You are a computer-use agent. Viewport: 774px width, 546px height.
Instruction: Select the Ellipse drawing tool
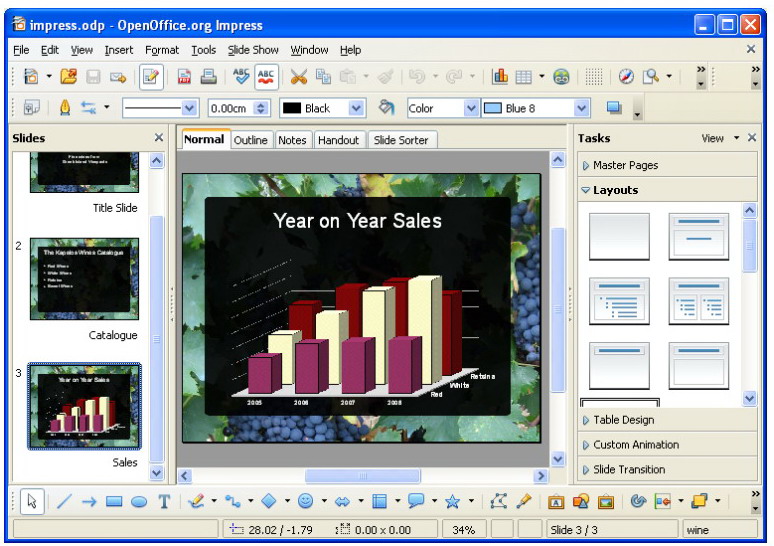(x=139, y=502)
